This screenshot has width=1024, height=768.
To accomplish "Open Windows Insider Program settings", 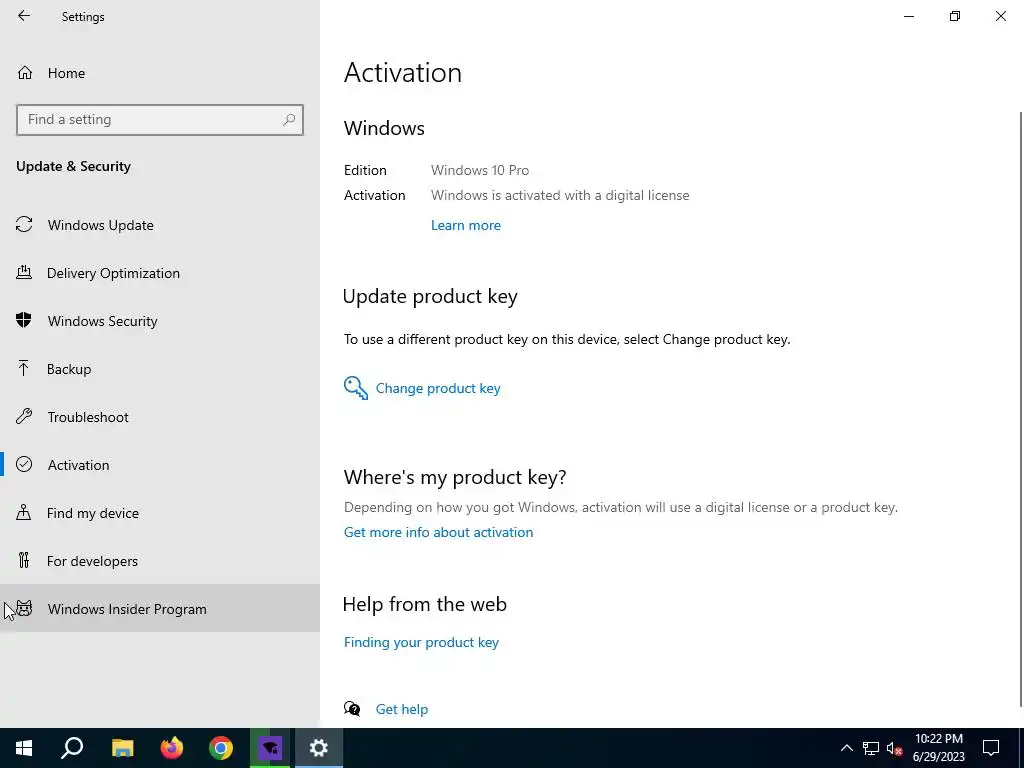I will tap(160, 609).
